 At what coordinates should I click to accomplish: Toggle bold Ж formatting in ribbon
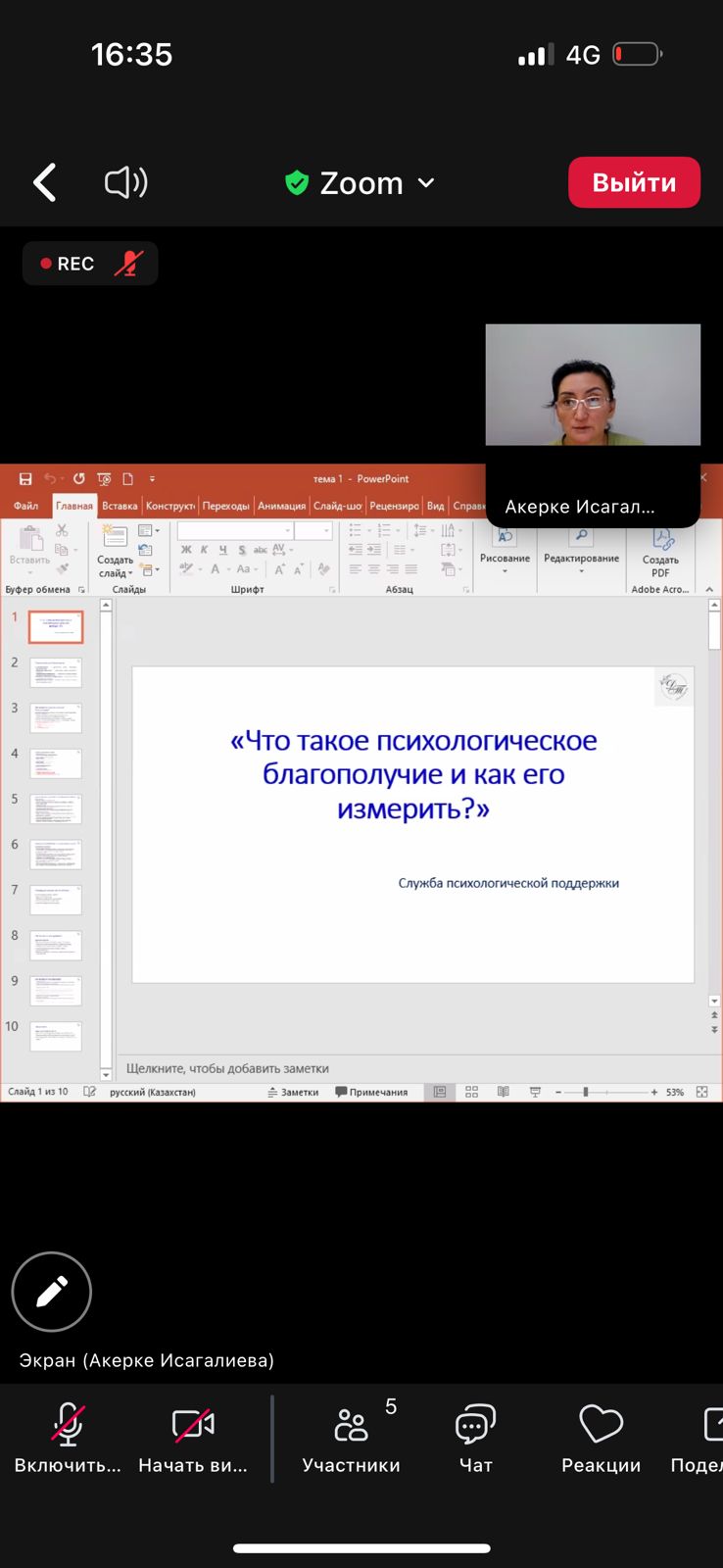[x=186, y=550]
